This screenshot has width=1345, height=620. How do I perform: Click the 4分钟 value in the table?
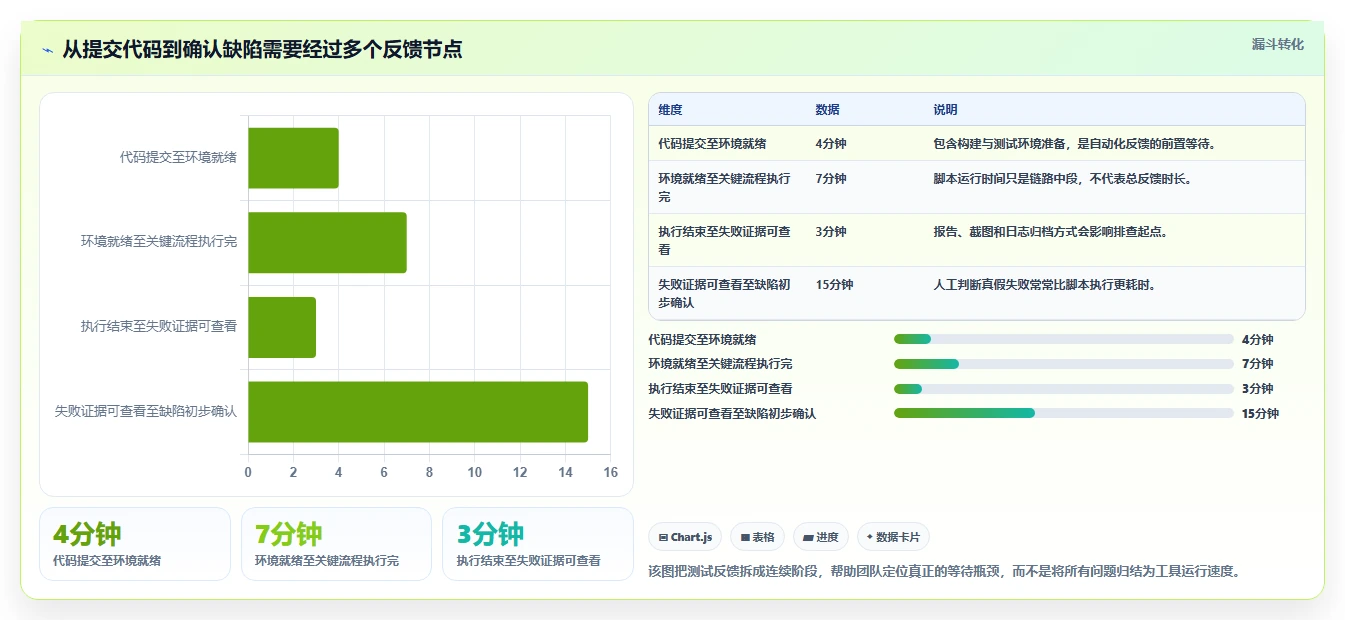coord(831,144)
